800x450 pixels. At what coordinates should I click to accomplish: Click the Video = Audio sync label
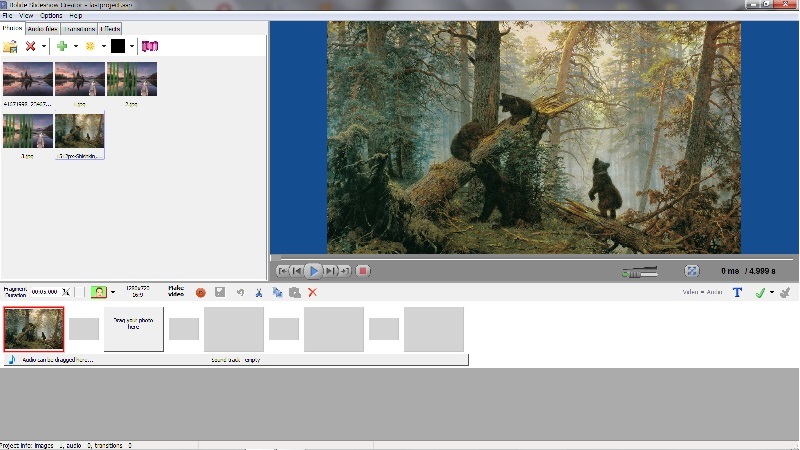702,292
